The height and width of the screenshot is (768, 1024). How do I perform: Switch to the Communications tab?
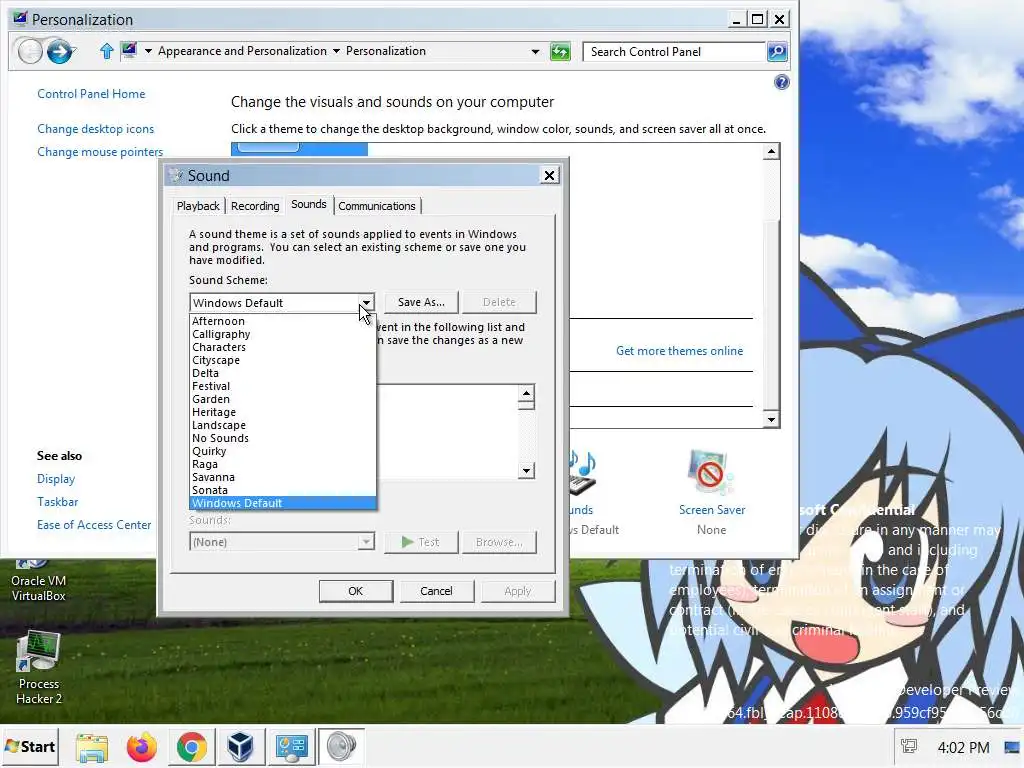point(377,206)
